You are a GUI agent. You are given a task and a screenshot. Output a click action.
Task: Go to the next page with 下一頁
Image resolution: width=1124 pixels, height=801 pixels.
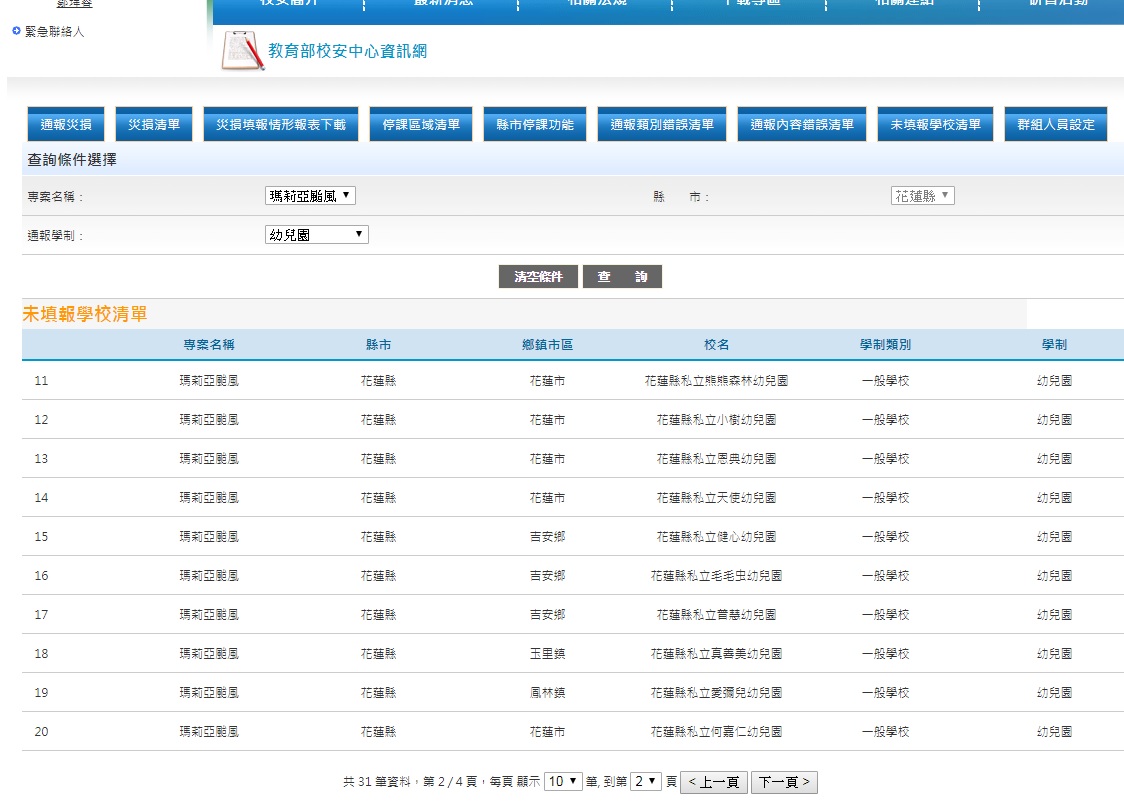(x=784, y=782)
